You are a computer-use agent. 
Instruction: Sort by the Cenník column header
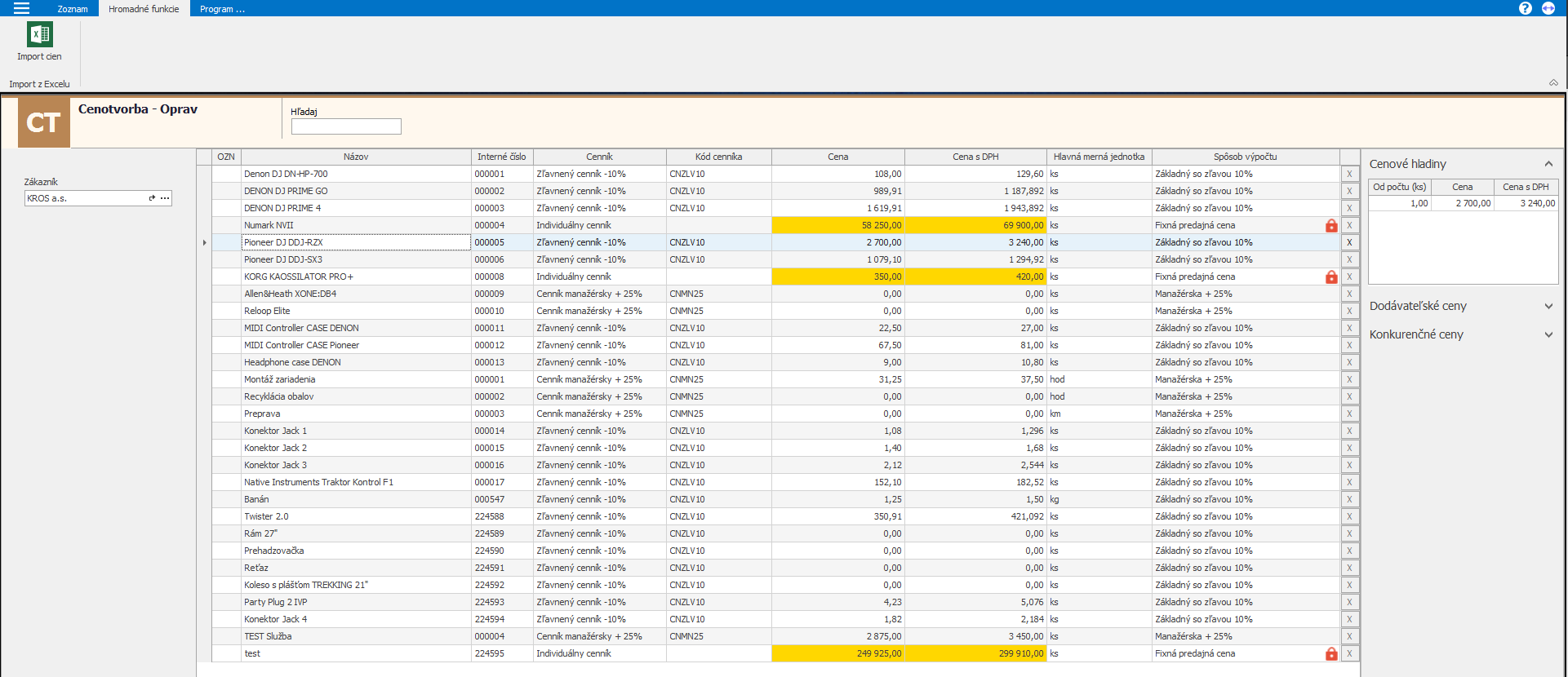(599, 157)
